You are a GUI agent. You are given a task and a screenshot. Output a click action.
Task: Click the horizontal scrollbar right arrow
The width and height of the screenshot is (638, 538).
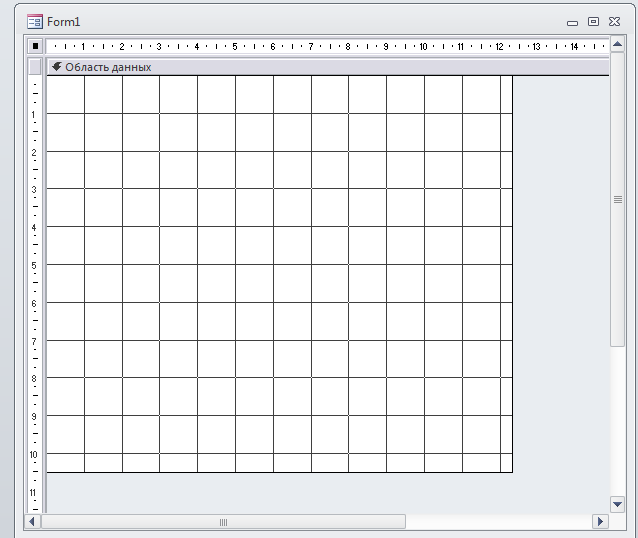(600, 521)
